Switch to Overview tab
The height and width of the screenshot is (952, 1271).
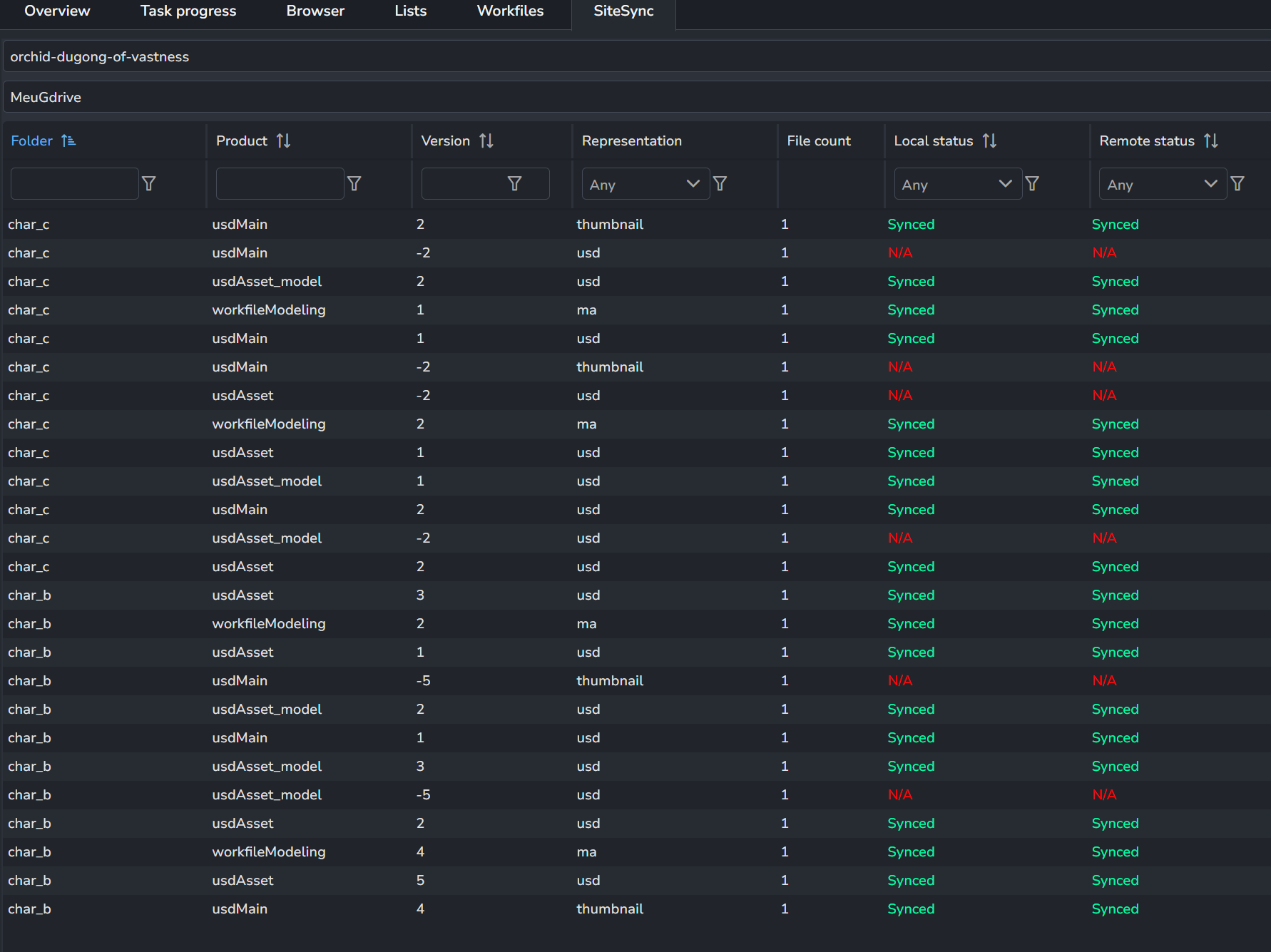coord(57,11)
